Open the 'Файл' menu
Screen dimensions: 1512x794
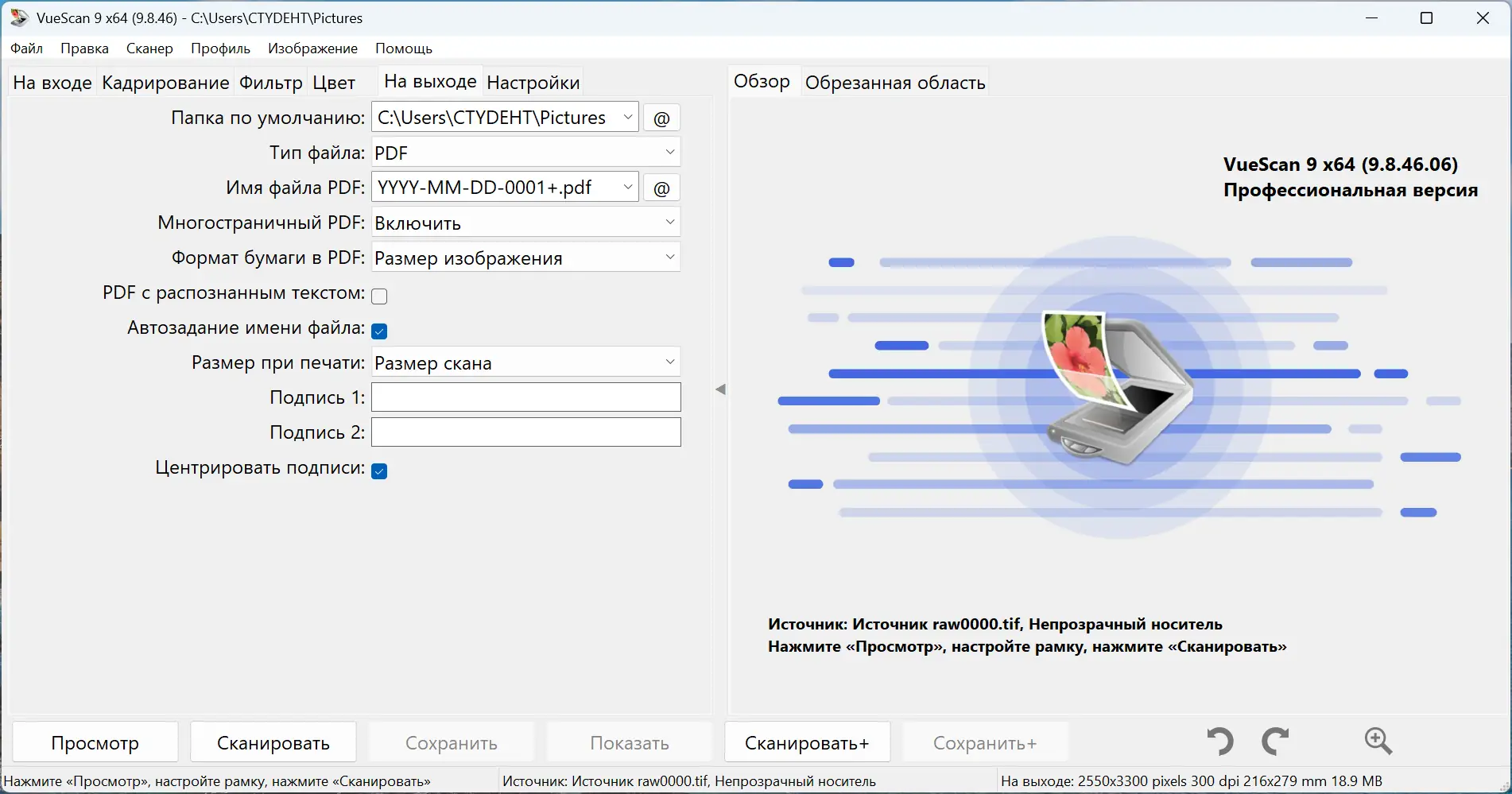[27, 48]
